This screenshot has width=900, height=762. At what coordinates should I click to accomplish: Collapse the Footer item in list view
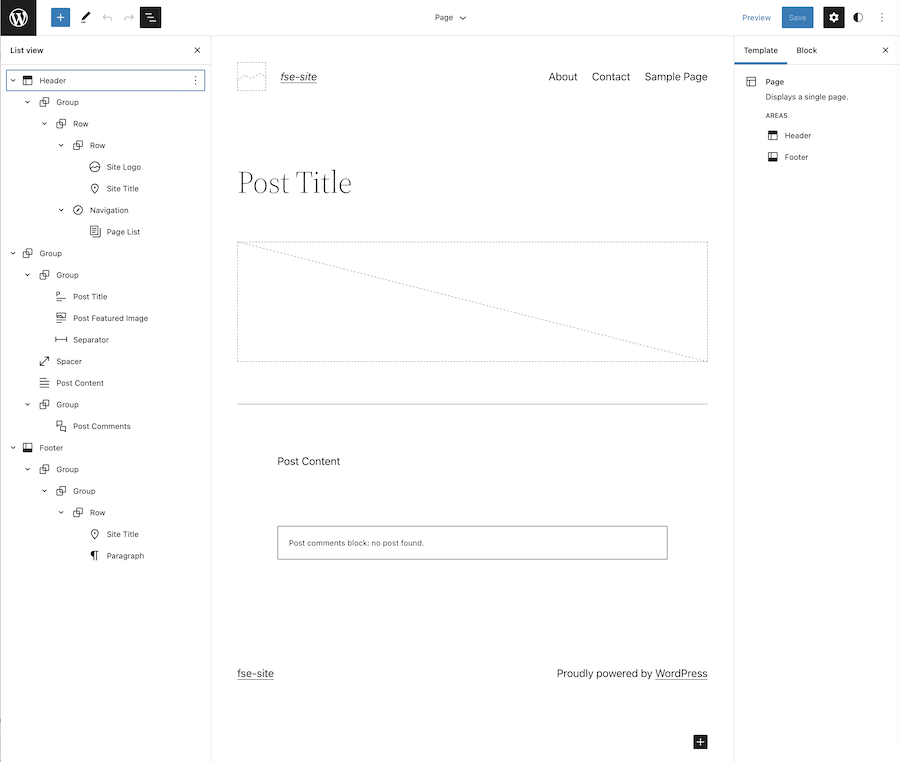click(x=13, y=448)
